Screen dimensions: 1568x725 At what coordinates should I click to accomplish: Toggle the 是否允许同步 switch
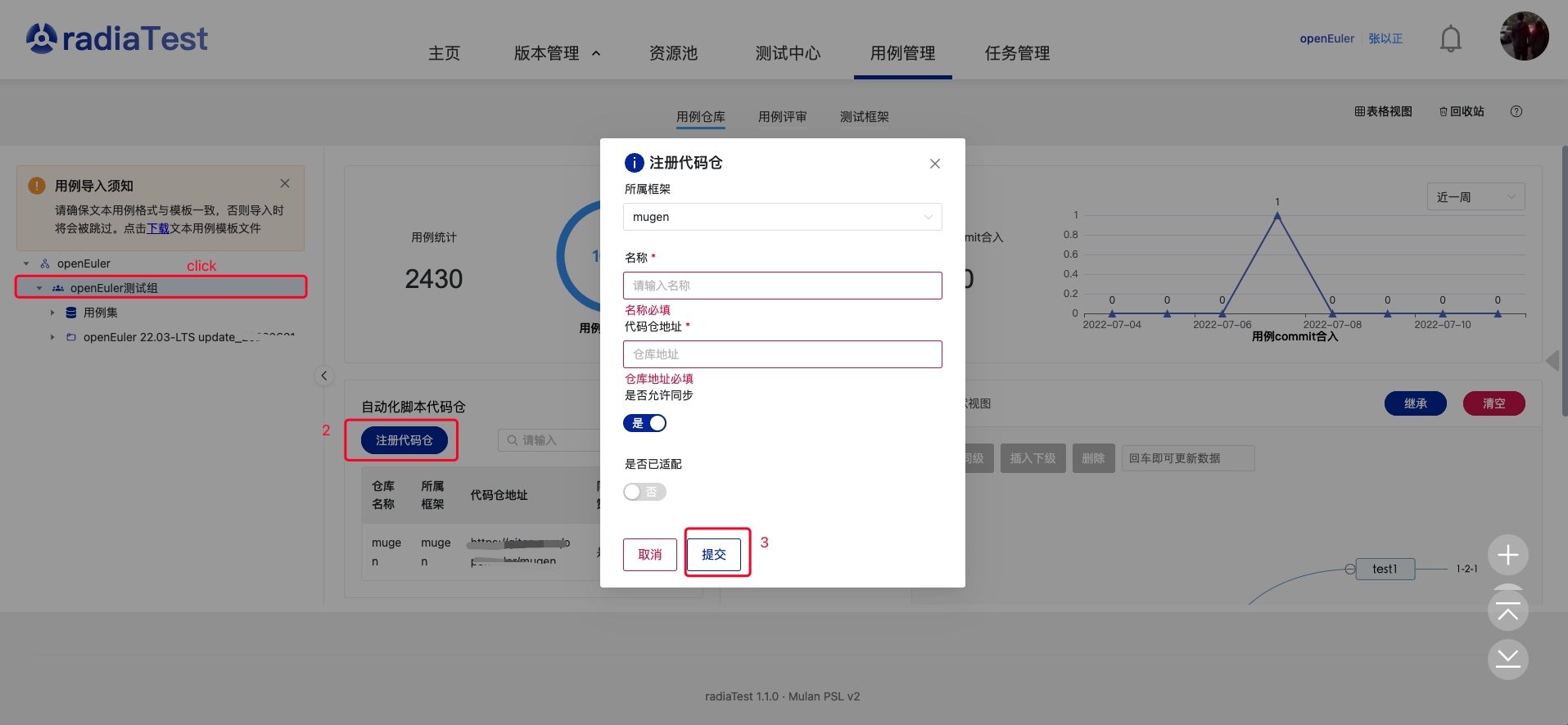click(644, 423)
